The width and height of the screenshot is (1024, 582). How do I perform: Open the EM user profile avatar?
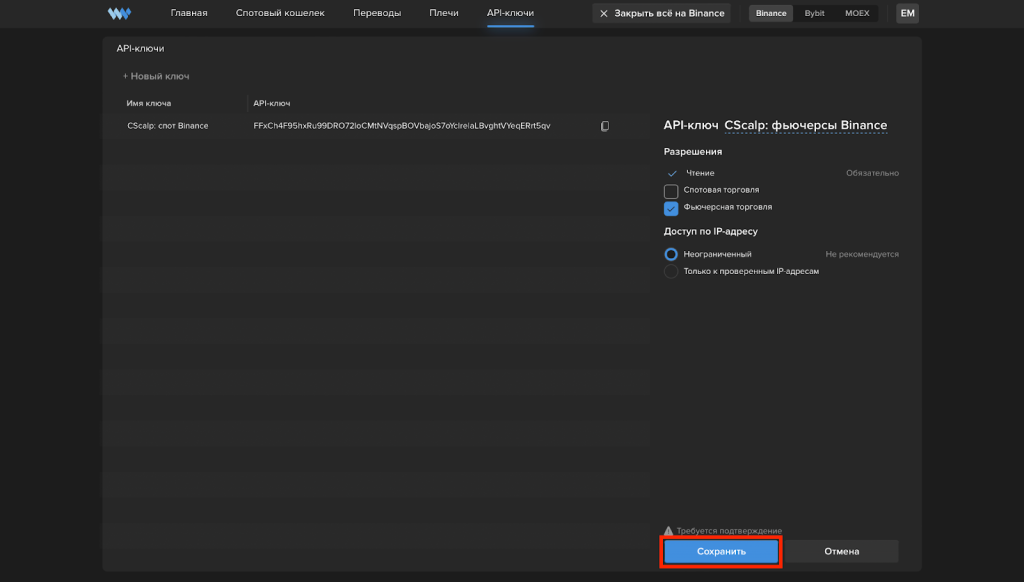pos(907,13)
